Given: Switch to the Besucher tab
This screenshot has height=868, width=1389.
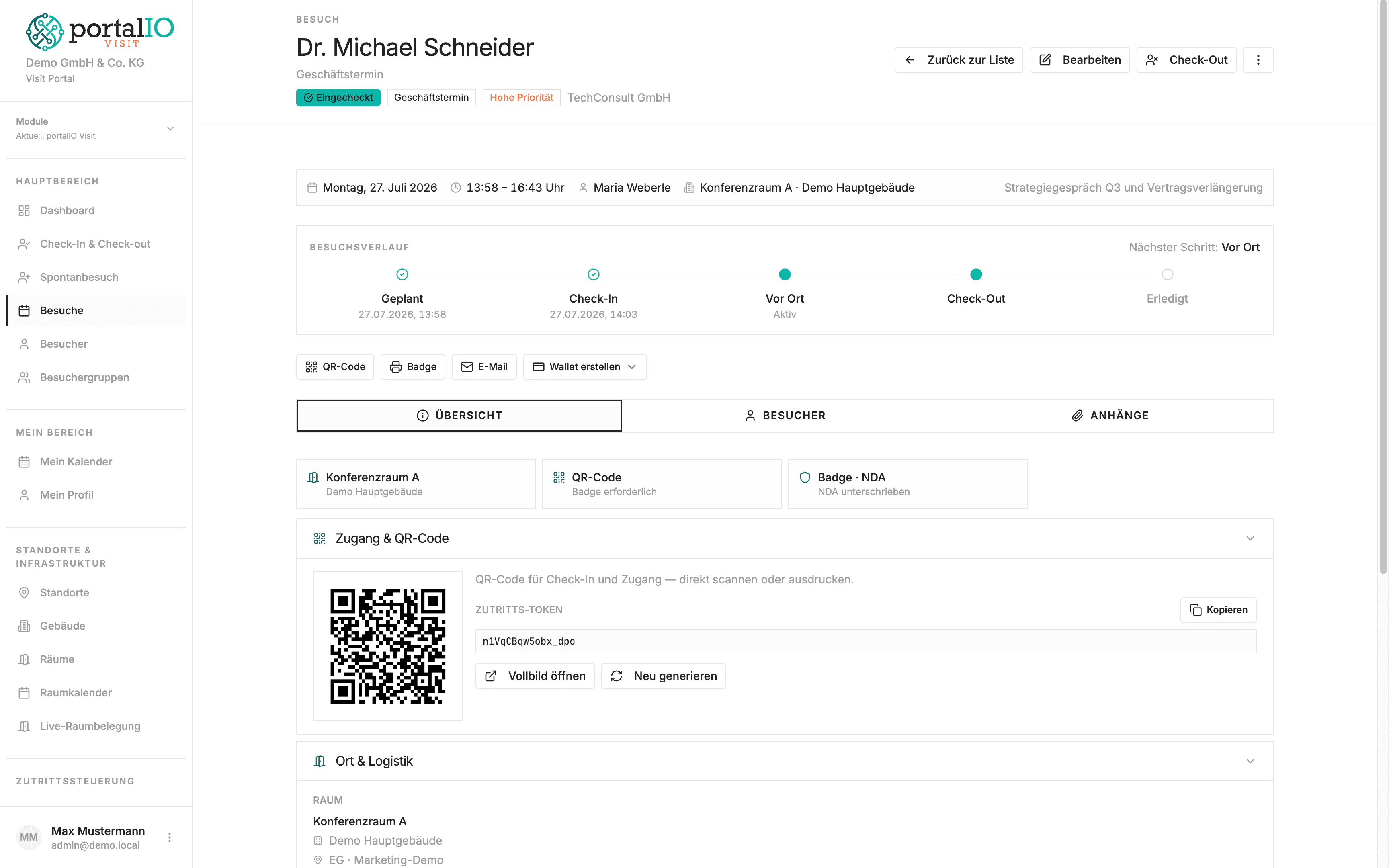Looking at the screenshot, I should (x=785, y=416).
